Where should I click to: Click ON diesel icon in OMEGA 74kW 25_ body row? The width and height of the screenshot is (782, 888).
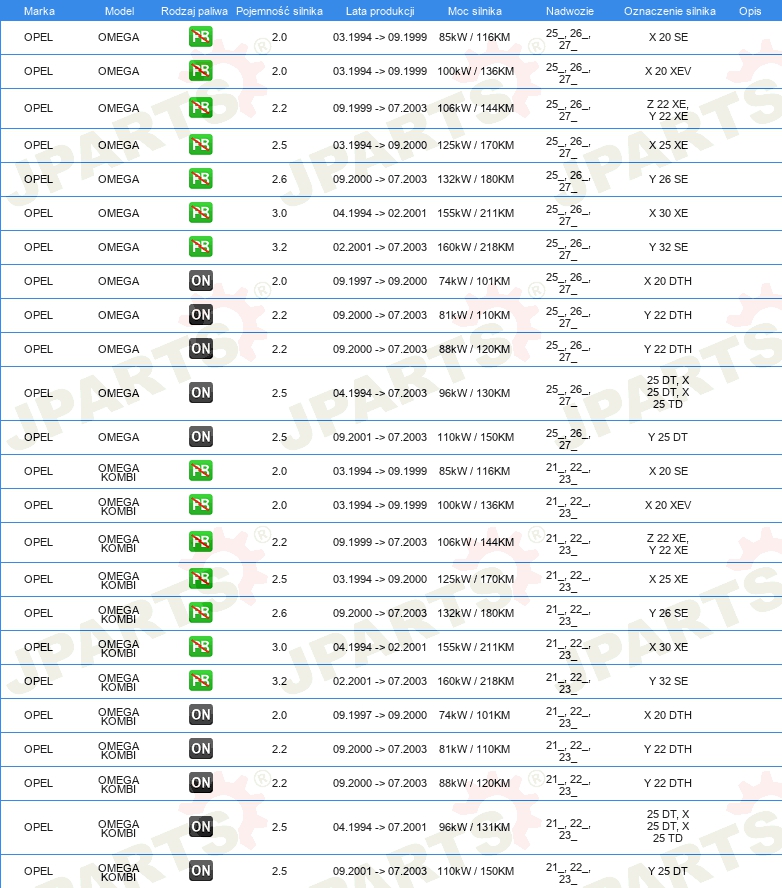coord(200,281)
